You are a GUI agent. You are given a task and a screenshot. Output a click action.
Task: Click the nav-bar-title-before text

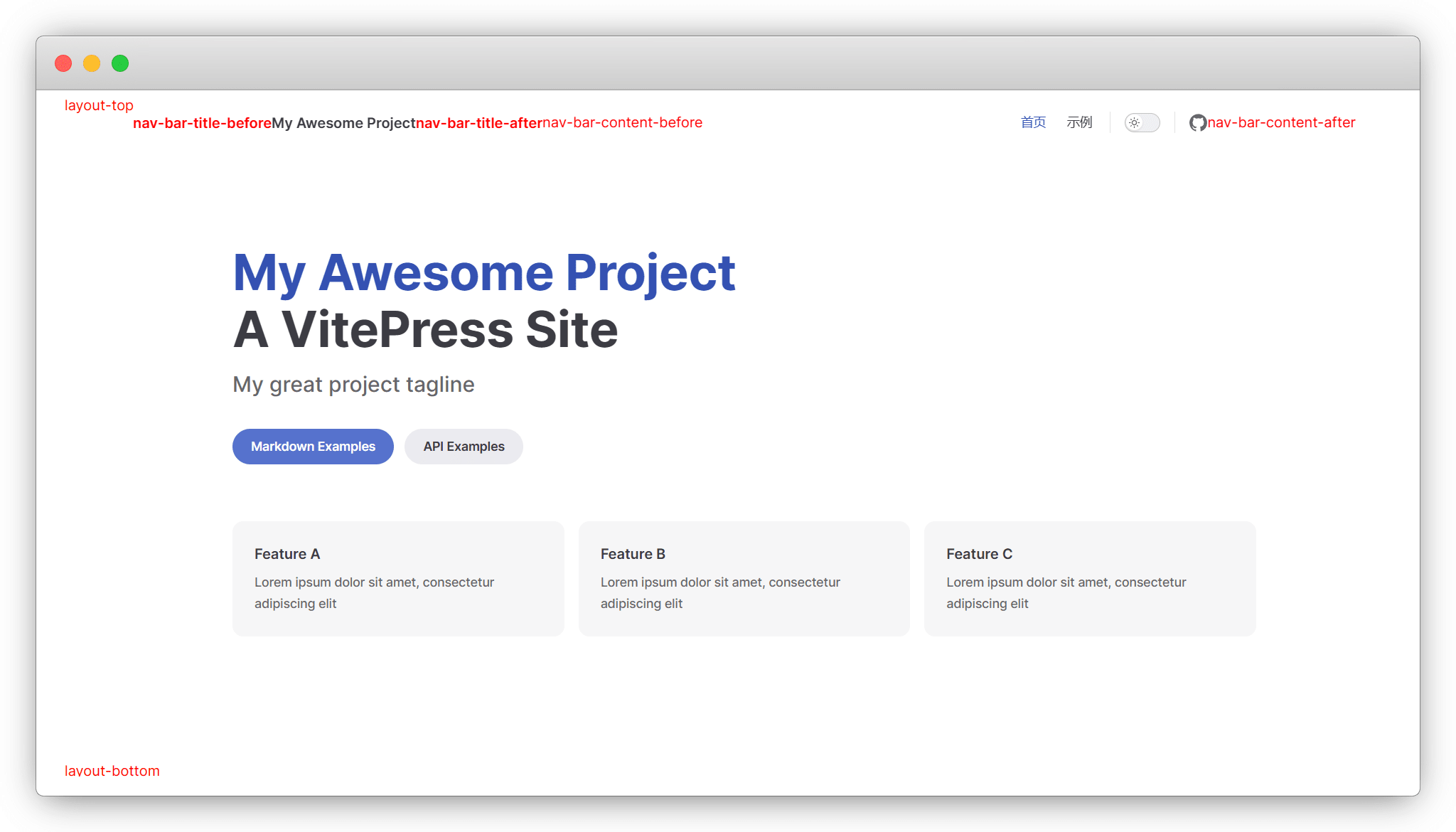[202, 123]
